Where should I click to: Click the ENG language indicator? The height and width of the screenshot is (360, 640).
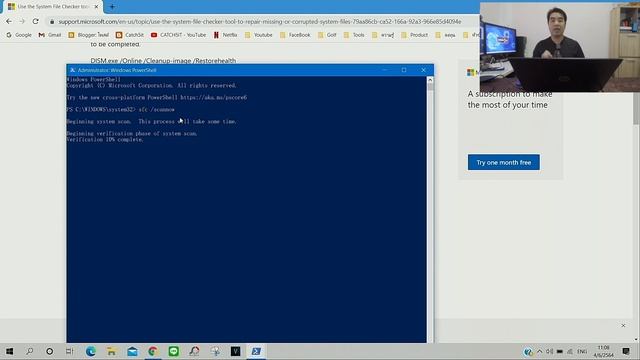pyautogui.click(x=582, y=351)
